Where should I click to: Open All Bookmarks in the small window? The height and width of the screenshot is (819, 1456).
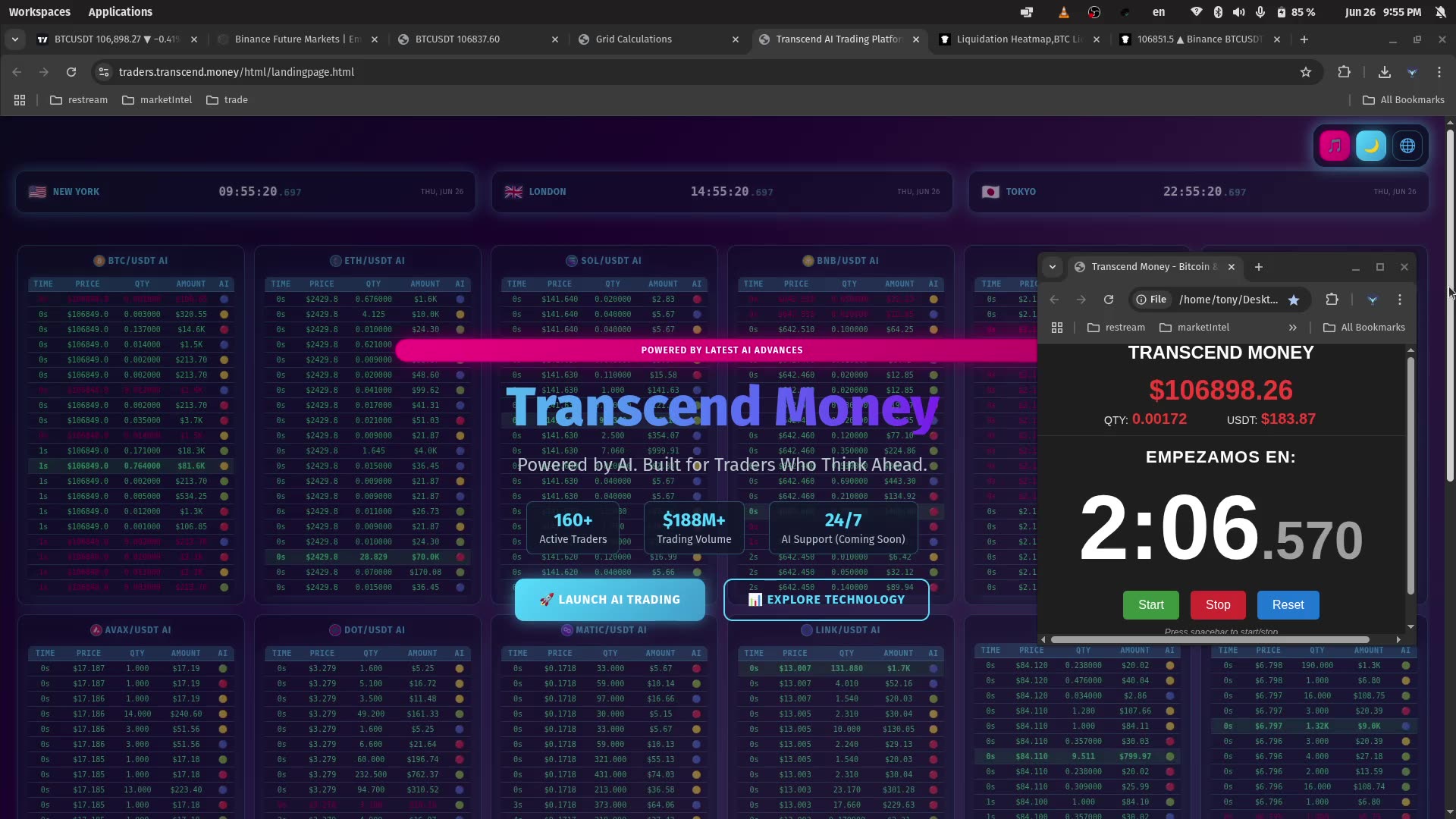tap(1363, 328)
